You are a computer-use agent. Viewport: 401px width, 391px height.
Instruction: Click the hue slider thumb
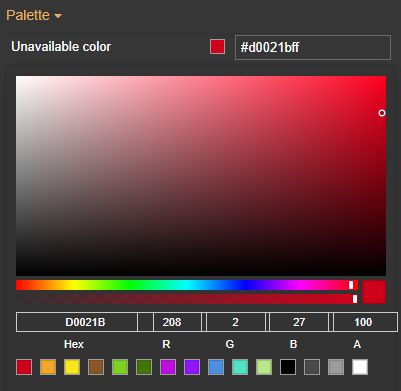(351, 285)
